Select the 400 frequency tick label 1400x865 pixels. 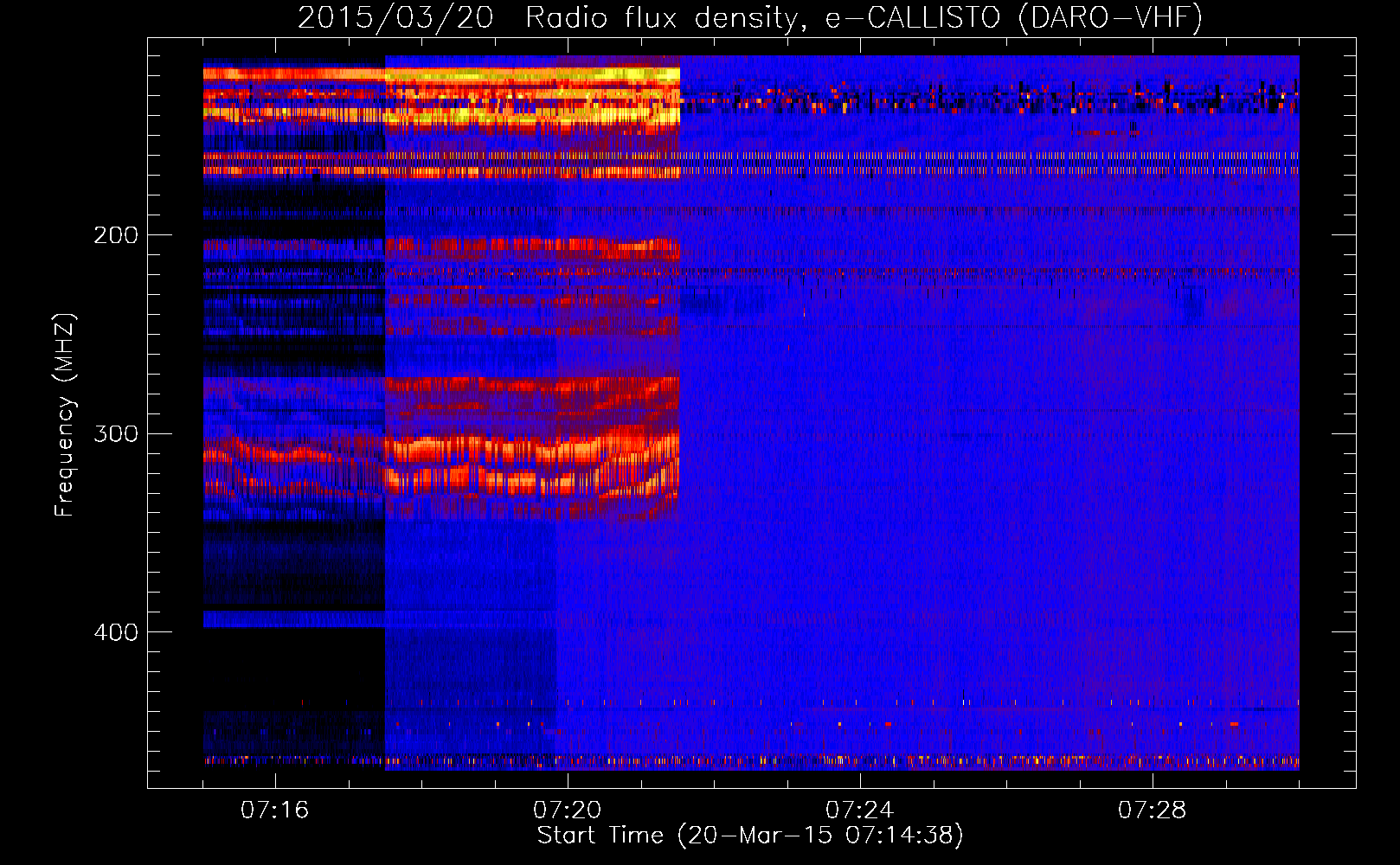116,632
